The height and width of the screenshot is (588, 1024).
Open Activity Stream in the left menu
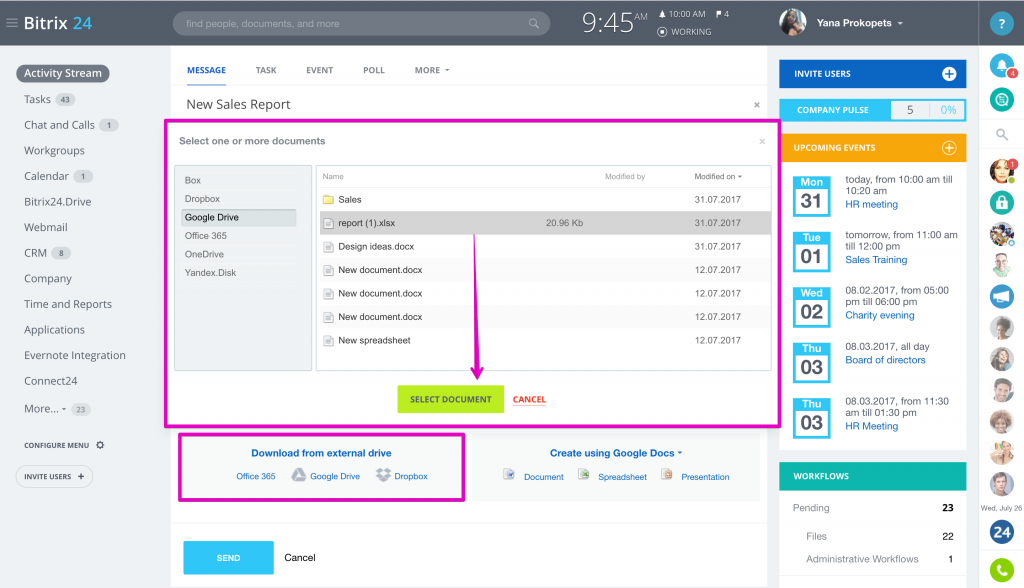coord(63,73)
